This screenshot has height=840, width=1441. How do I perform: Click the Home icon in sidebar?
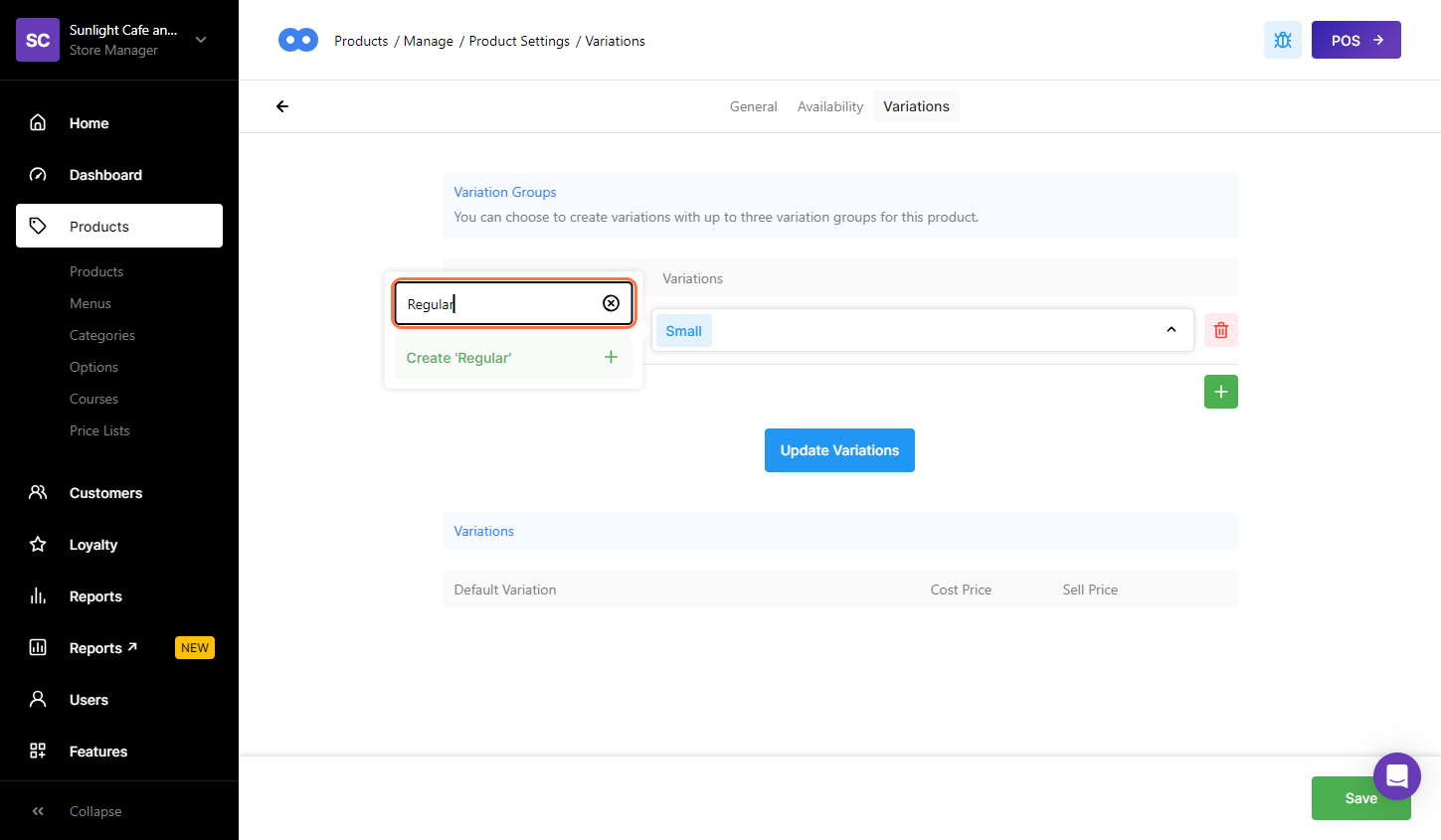[x=38, y=122]
